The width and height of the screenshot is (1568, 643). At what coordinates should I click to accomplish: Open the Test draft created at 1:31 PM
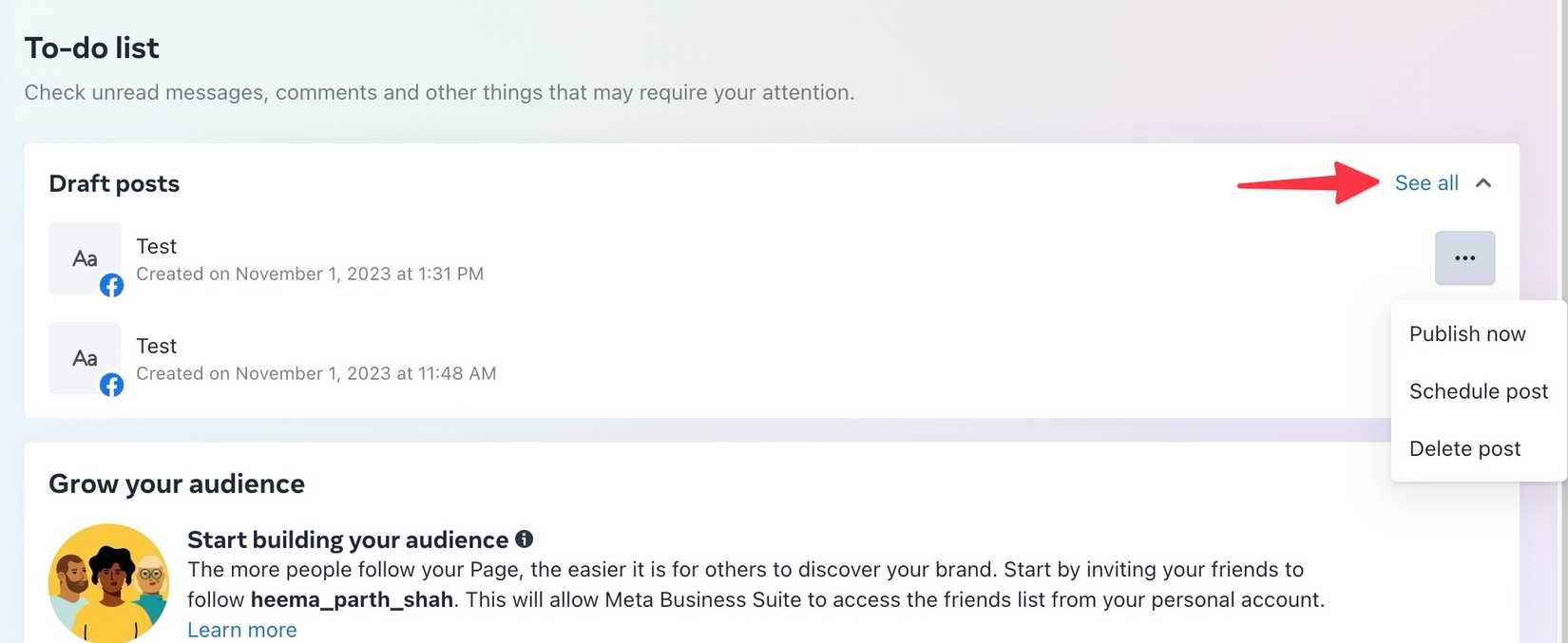(156, 245)
